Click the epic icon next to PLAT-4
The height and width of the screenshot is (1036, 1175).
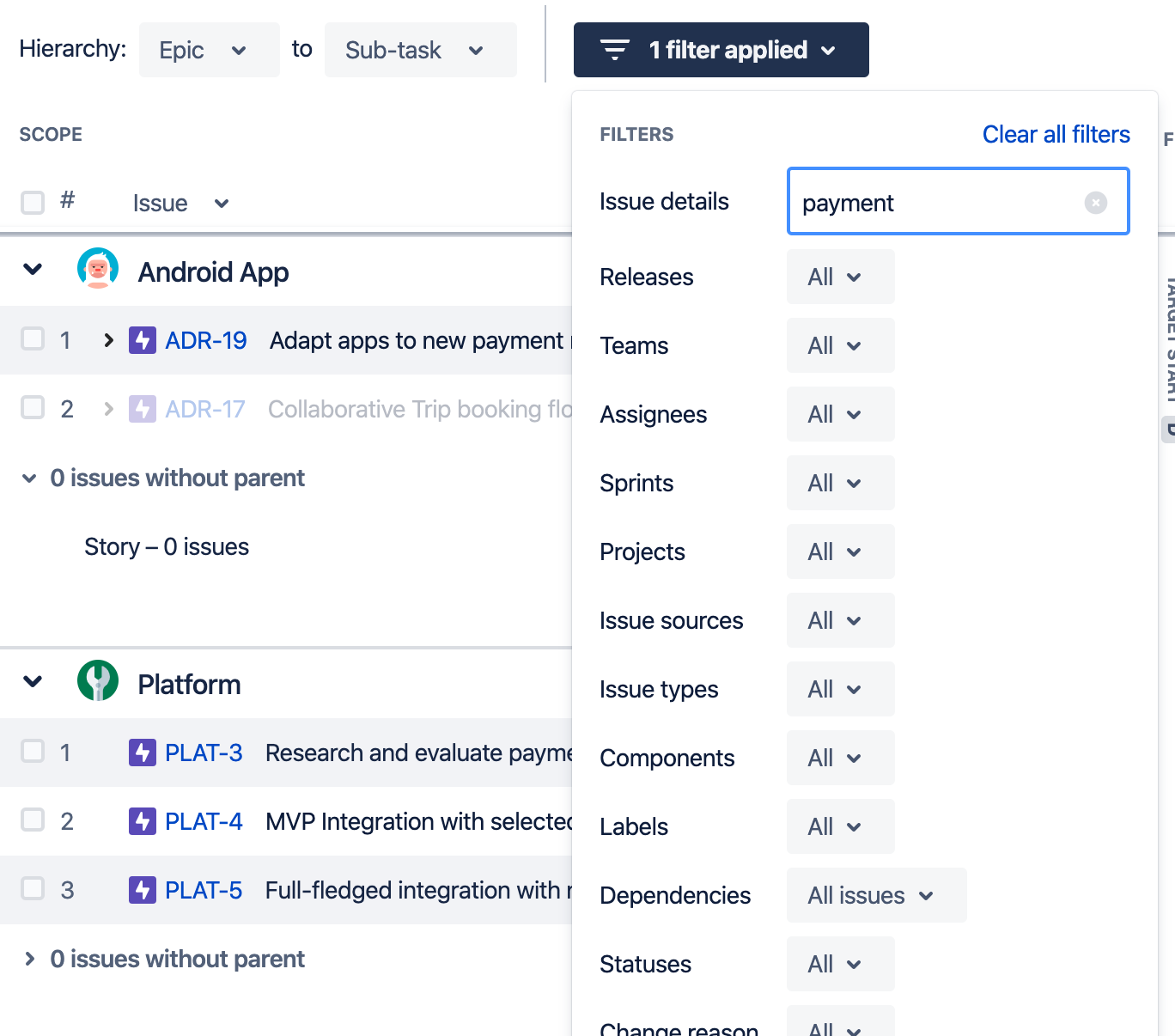[x=143, y=821]
